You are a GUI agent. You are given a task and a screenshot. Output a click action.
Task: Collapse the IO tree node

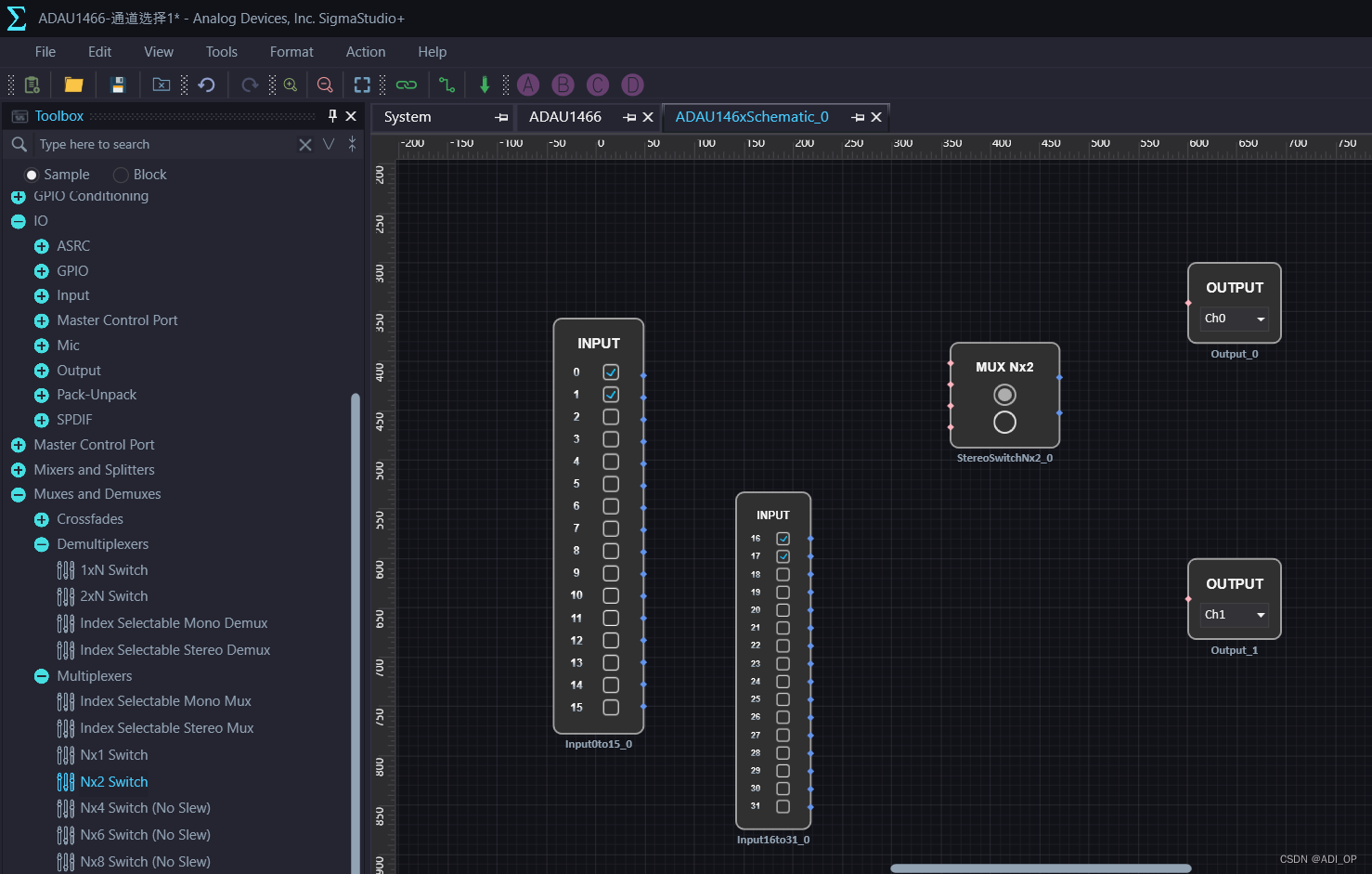18,221
